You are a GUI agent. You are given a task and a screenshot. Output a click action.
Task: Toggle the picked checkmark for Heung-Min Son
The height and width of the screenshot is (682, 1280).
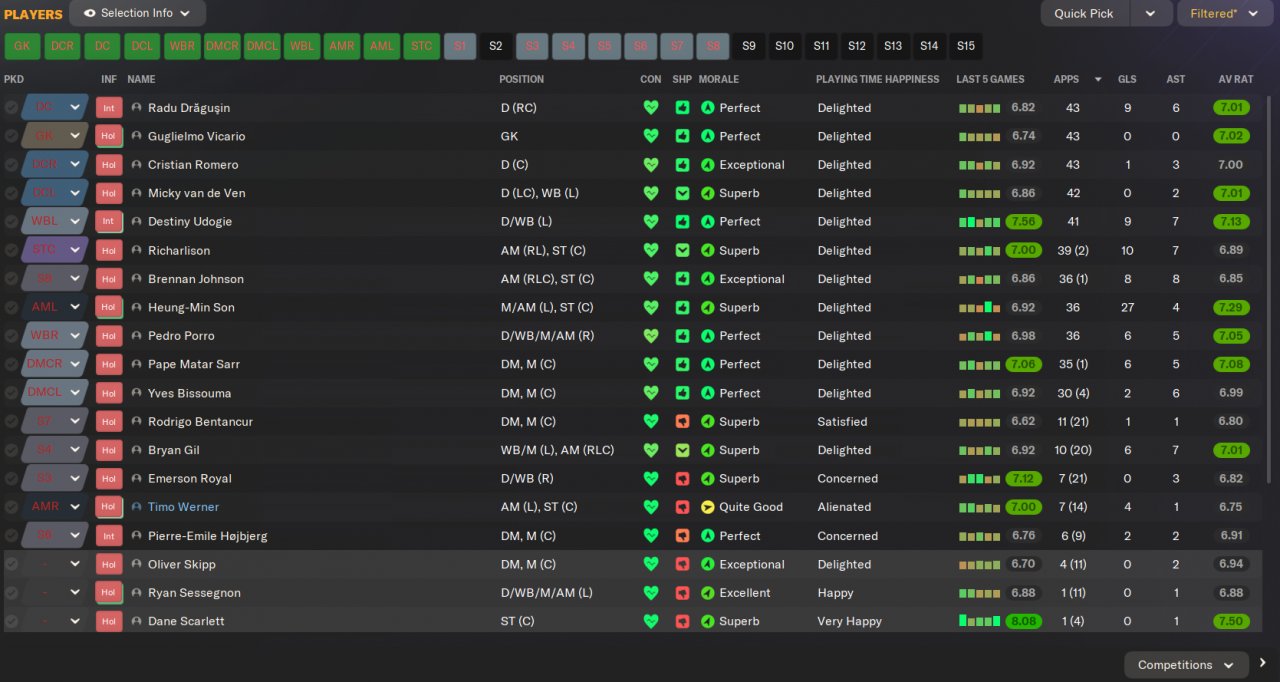11,308
